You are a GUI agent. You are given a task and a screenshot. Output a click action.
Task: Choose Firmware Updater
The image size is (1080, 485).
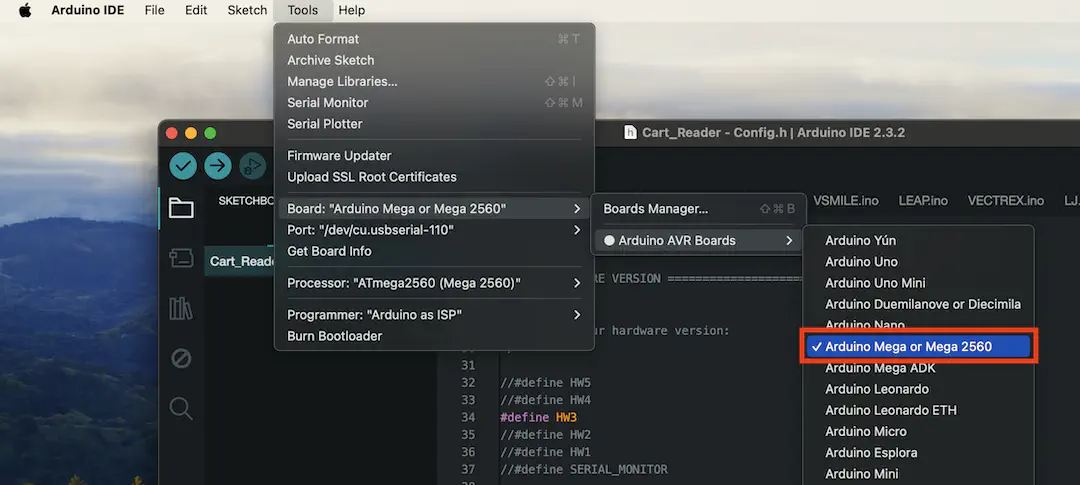(434, 156)
